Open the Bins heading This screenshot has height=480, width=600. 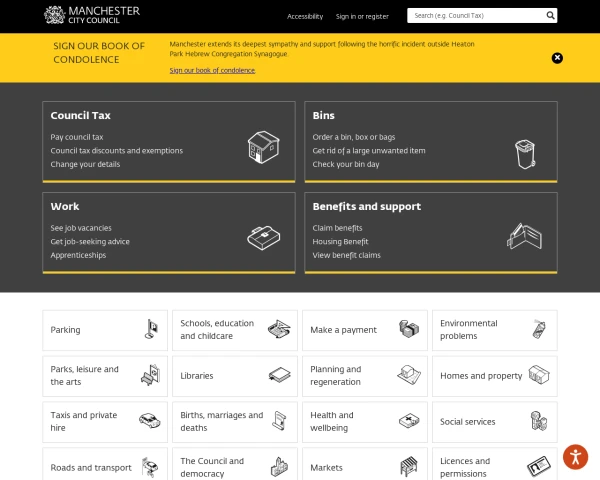point(323,116)
